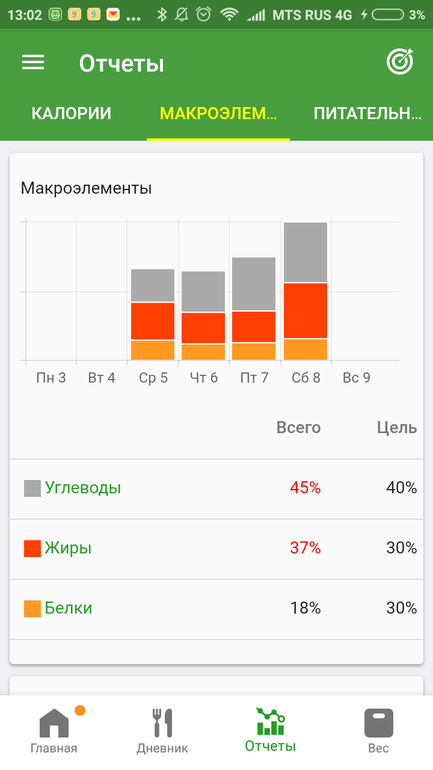
Task: Click the gray Углеводы color swatch
Action: 32,489
